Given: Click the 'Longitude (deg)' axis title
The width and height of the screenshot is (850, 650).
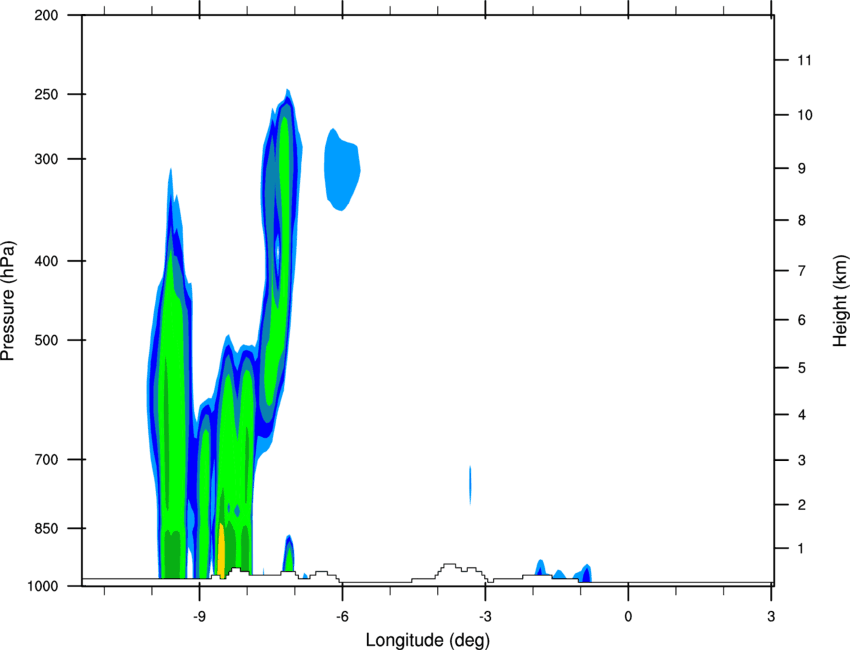Looking at the screenshot, I should point(428,640).
